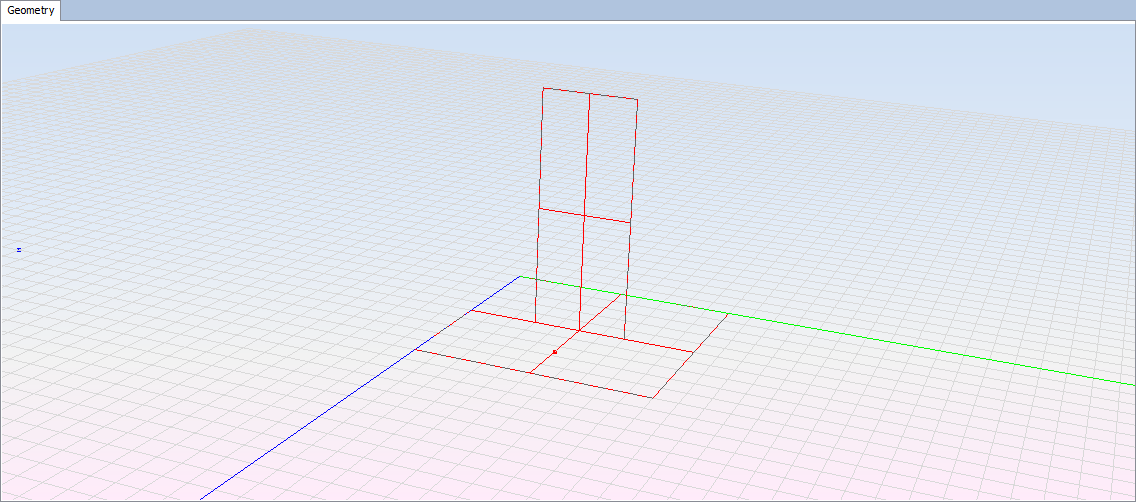Switch to the Geometry tab
Viewport: 1136px width, 502px height.
pos(32,11)
